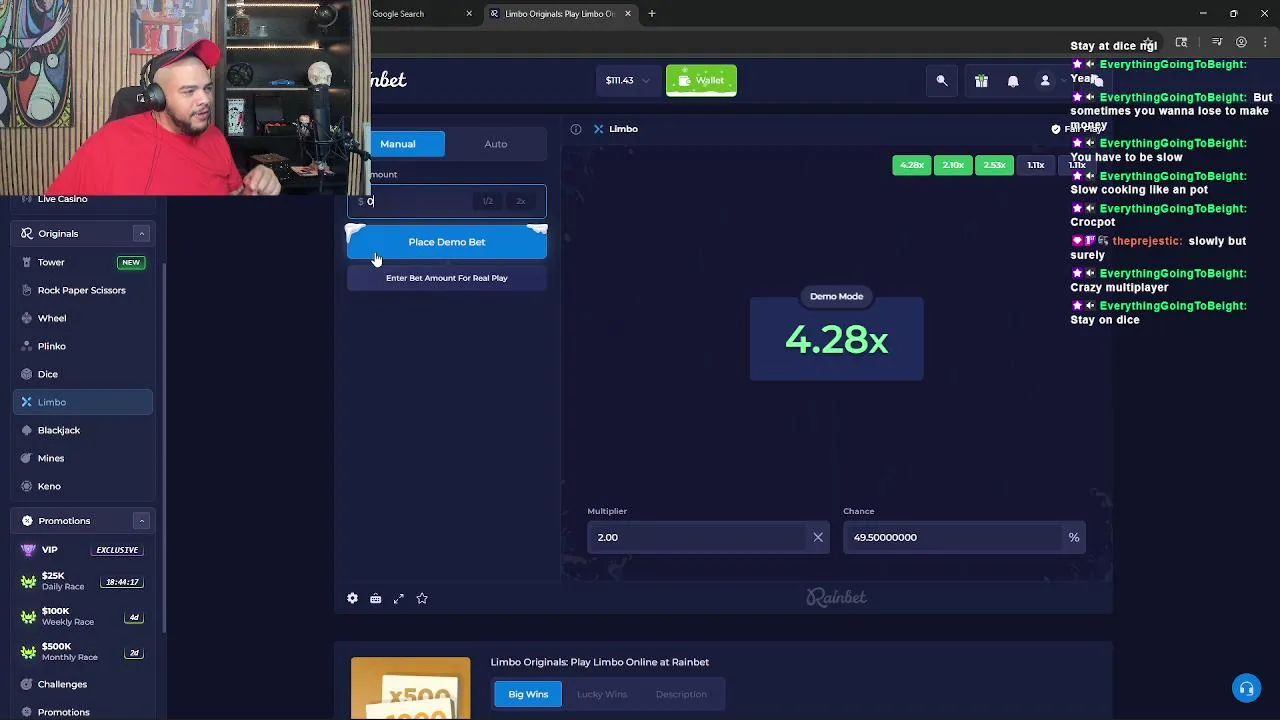Click Enter Bet Amount For Real Play
Screen dimensions: 1280x720
point(447,278)
